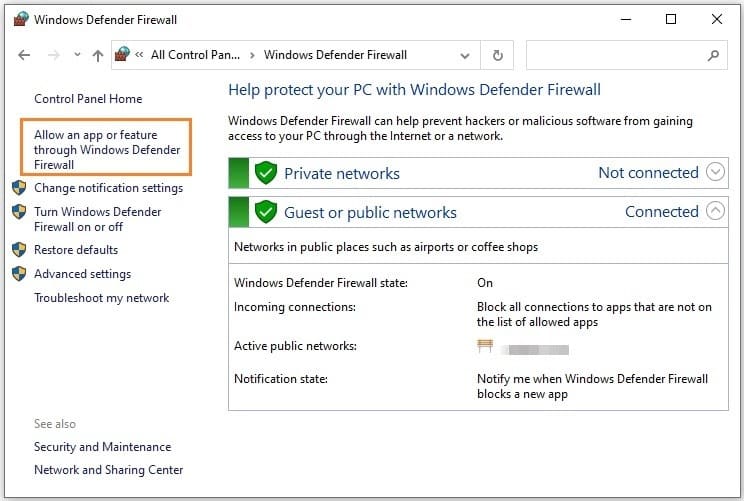The height and width of the screenshot is (501, 744).
Task: Open Turn Windows Defender Firewall on or off
Action: 98,219
